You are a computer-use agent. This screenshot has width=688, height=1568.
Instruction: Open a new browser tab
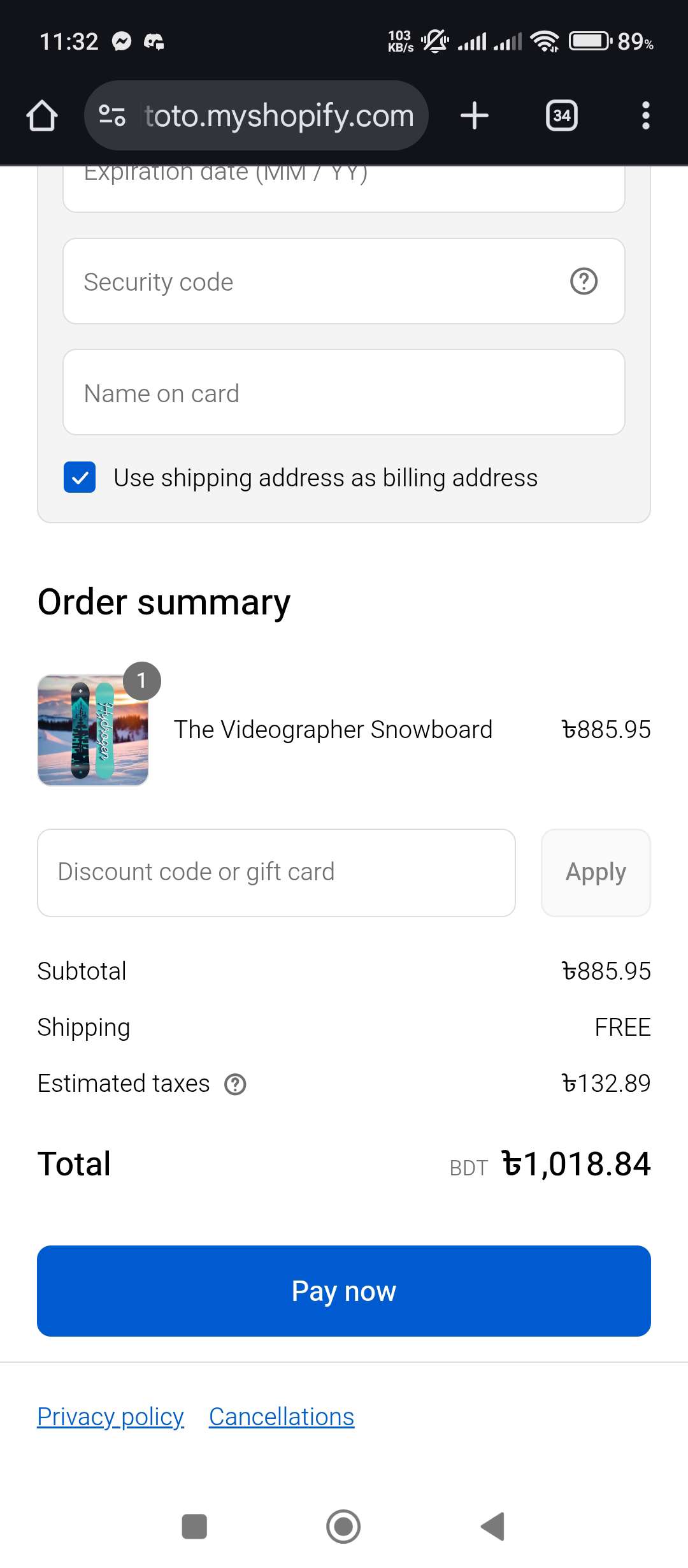[x=475, y=115]
